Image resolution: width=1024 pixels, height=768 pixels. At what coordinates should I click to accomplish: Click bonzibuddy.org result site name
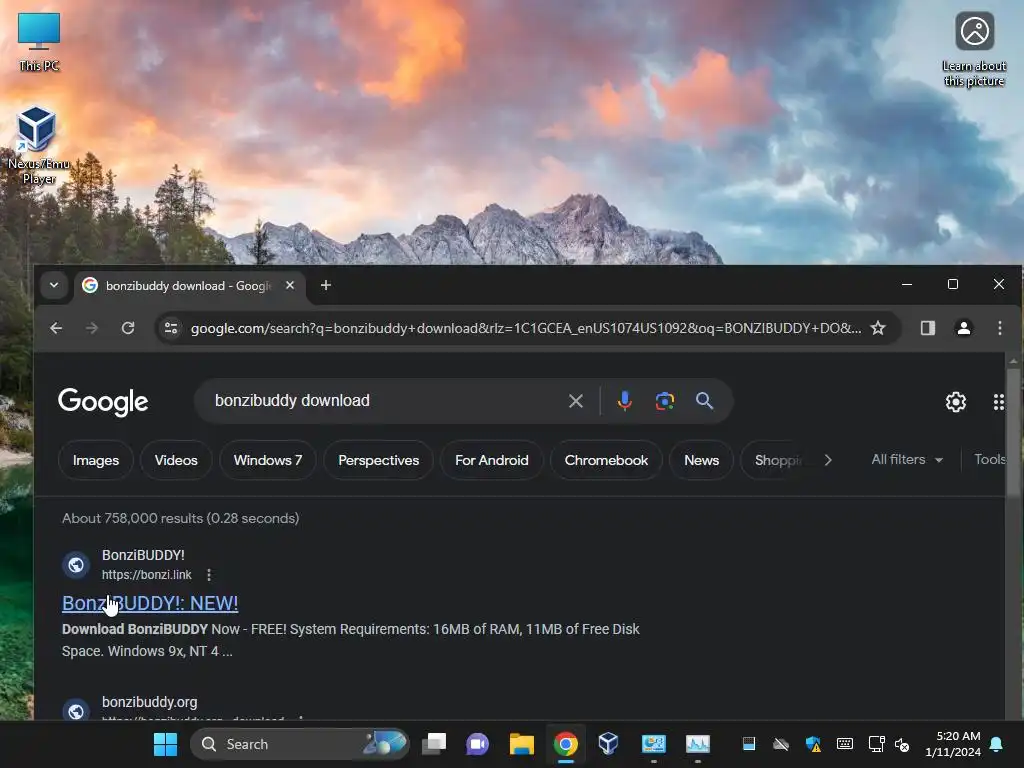click(x=150, y=702)
